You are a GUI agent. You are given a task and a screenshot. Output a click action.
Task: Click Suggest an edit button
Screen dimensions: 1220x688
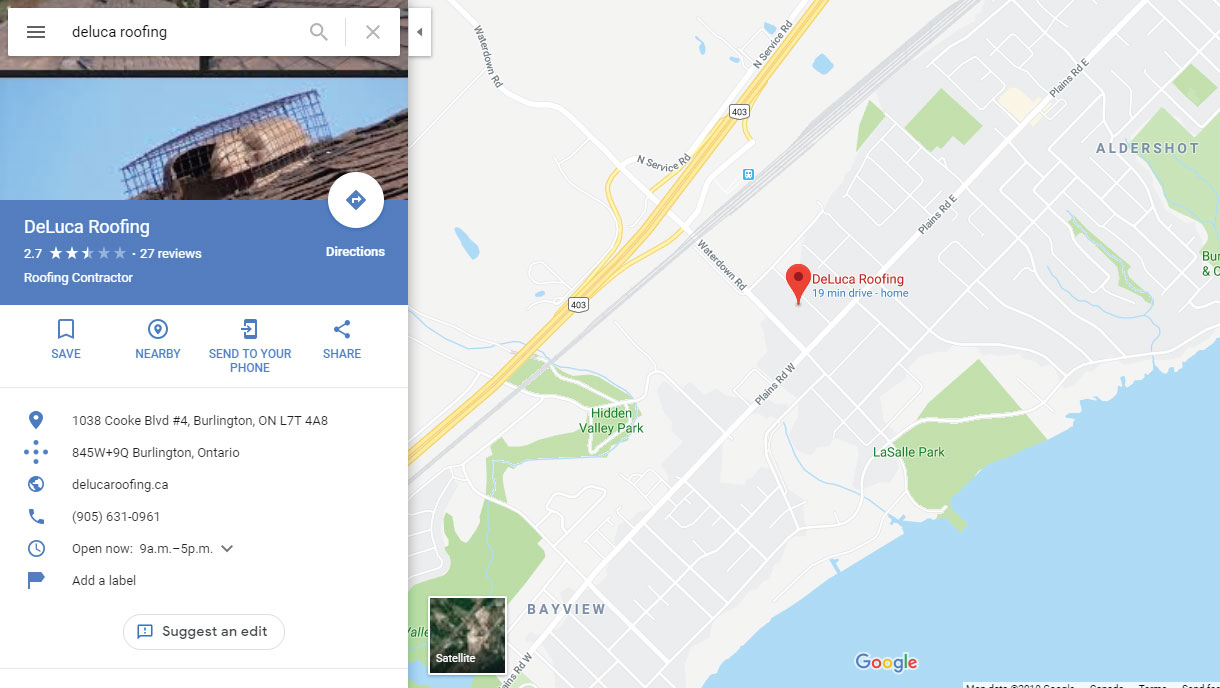click(x=204, y=632)
